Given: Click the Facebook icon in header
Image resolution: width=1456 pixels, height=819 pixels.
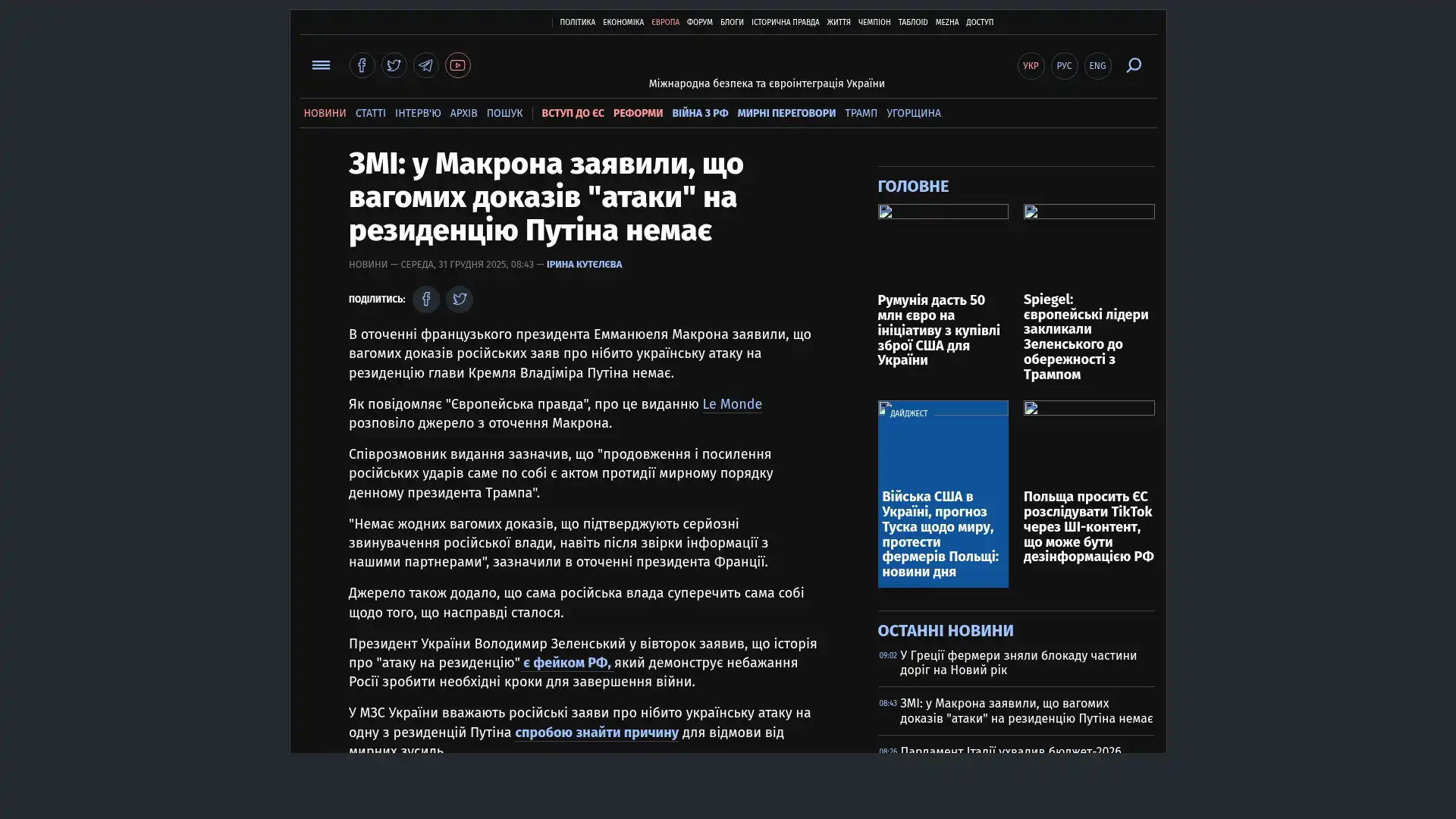Looking at the screenshot, I should (x=362, y=65).
